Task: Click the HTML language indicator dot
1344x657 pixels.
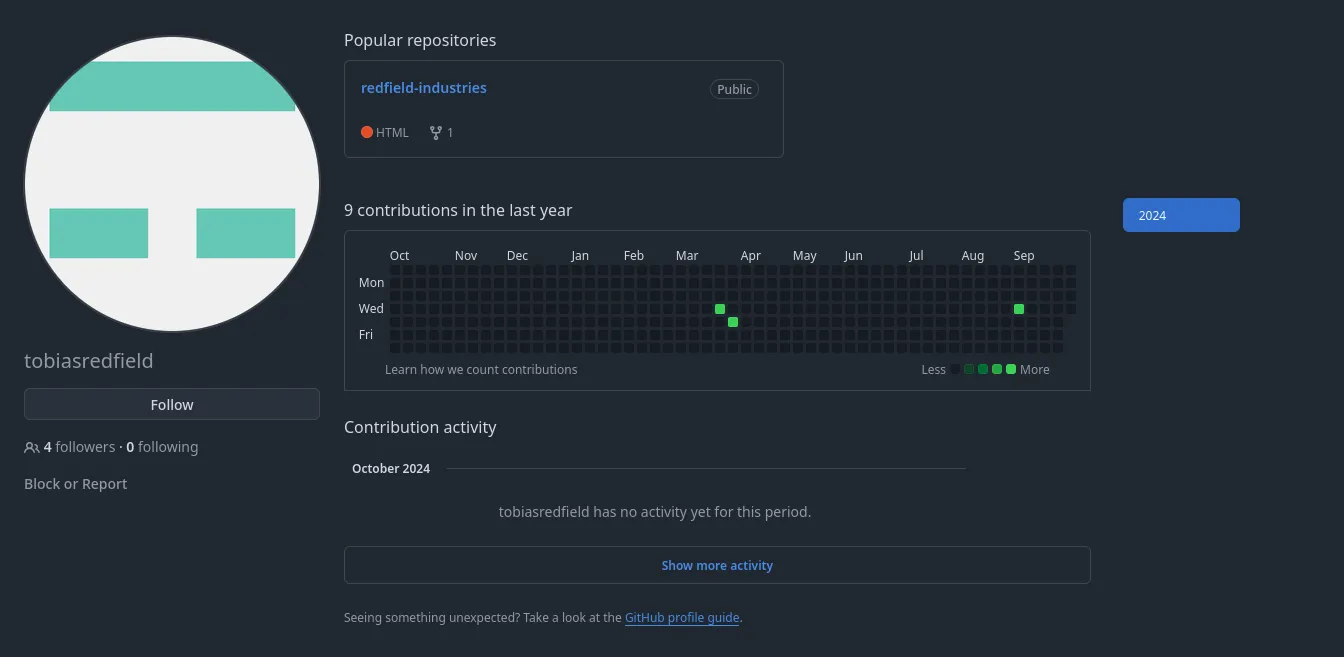Action: tap(367, 132)
